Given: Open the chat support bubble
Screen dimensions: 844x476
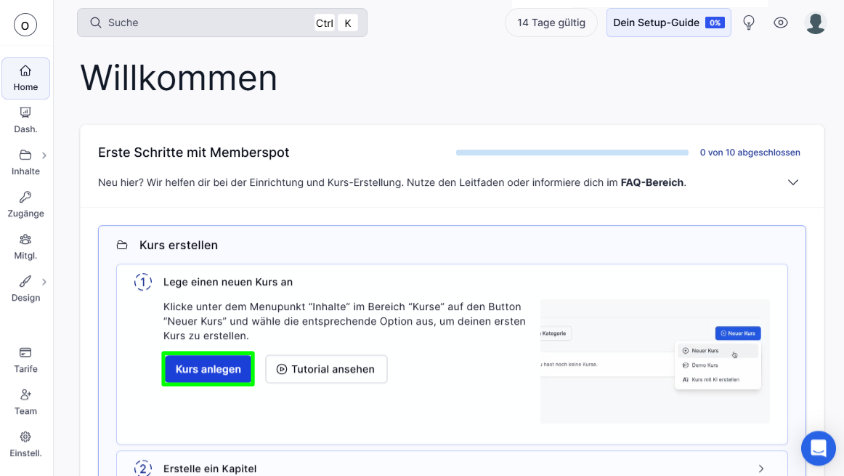Looking at the screenshot, I should tap(818, 448).
